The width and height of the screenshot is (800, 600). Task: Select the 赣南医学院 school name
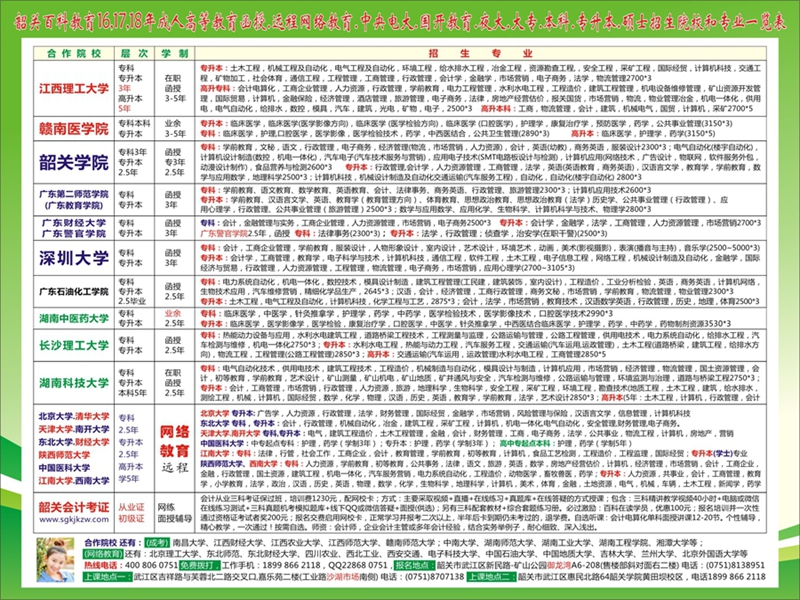(x=73, y=128)
